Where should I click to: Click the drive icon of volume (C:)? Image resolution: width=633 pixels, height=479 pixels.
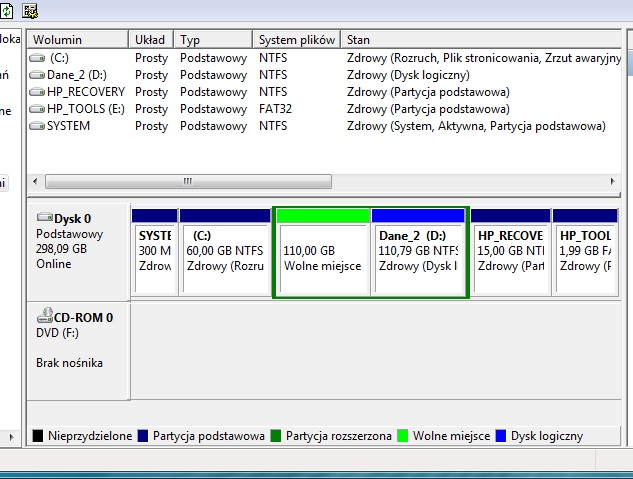[x=37, y=58]
